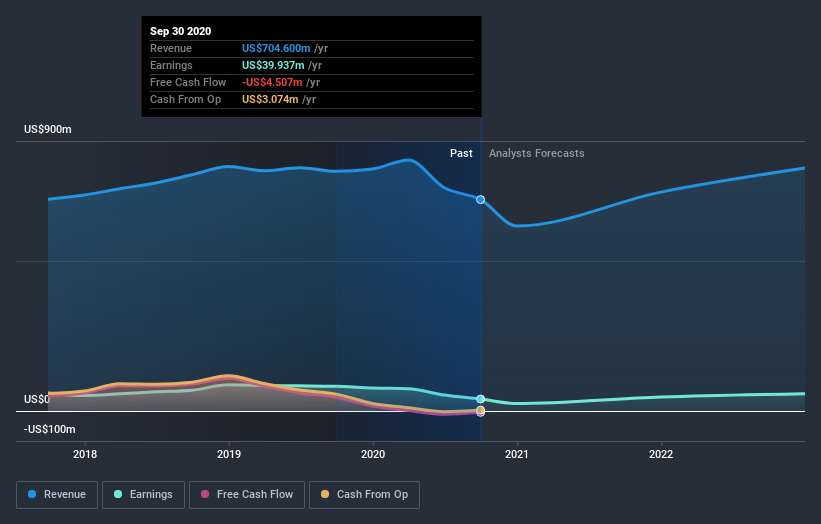Click the -US$100m y-axis label

[x=50, y=429]
